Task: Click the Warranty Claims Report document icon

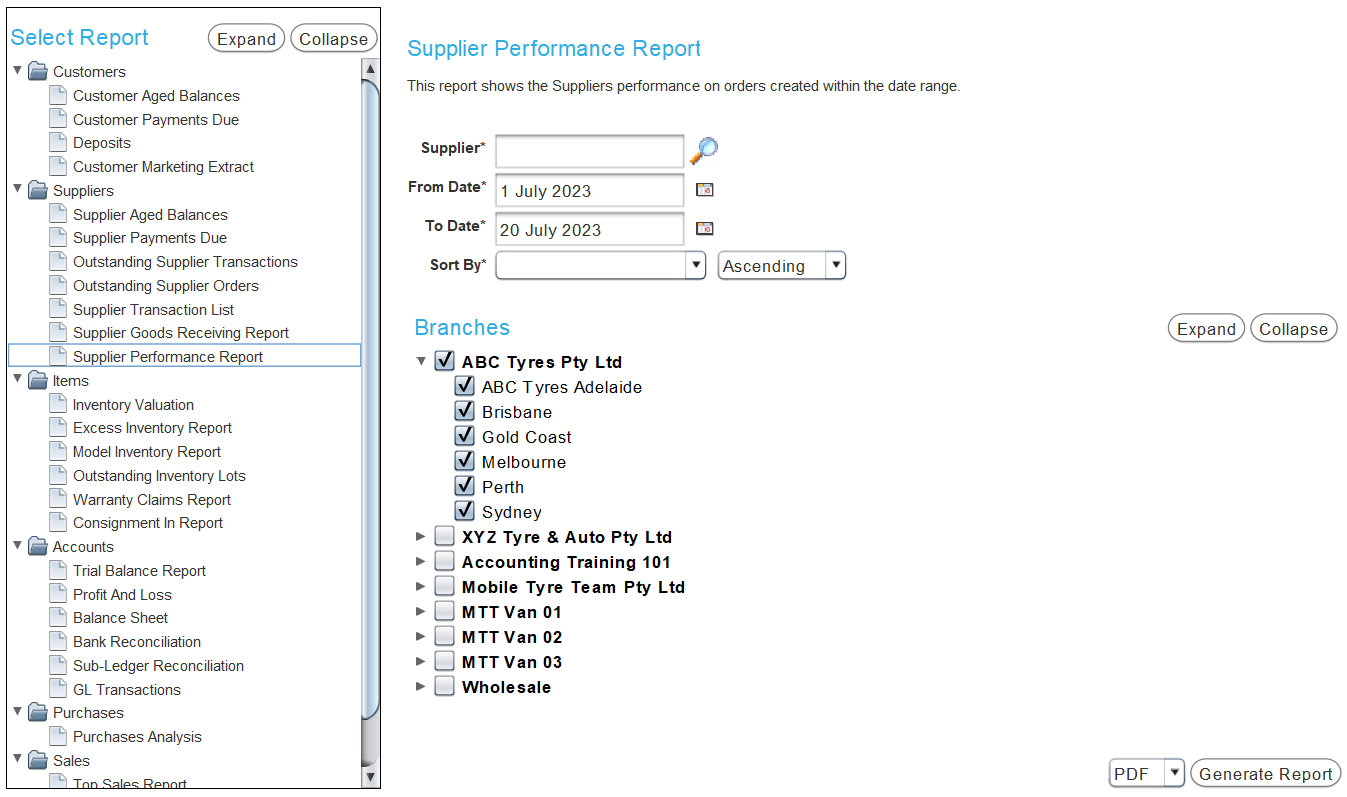Action: pyautogui.click(x=59, y=500)
